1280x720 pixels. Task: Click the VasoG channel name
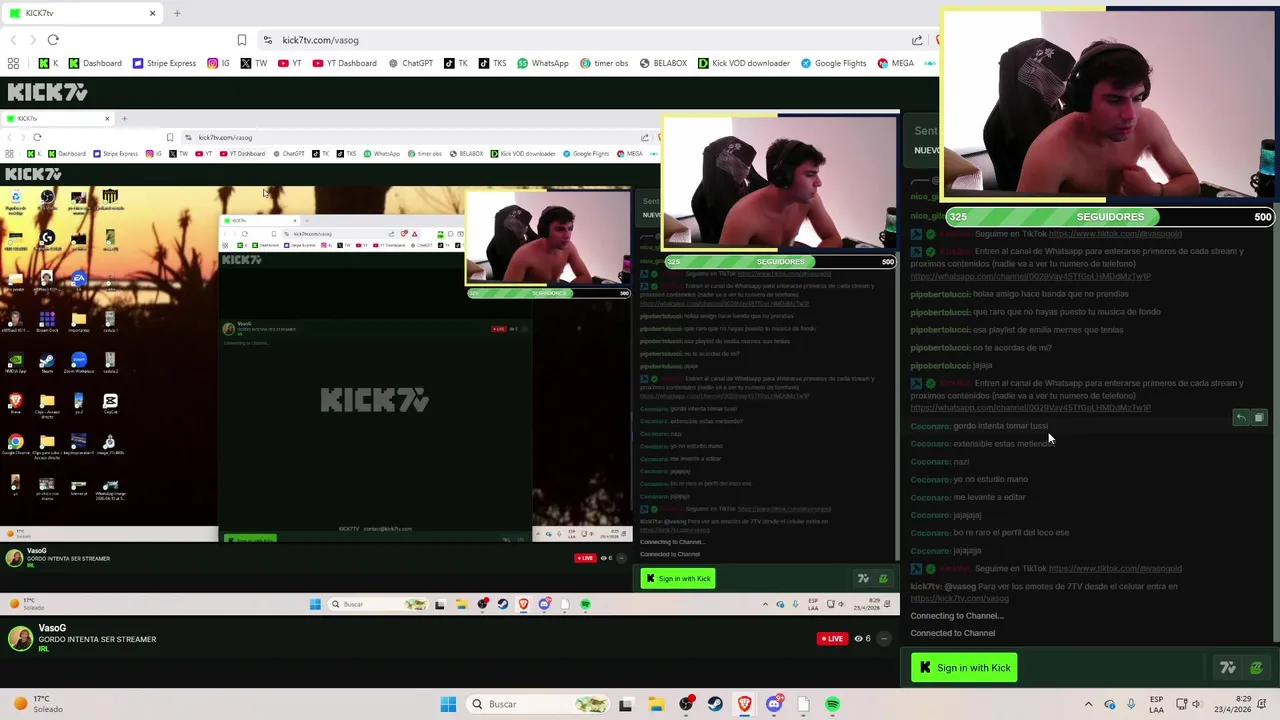point(52,629)
